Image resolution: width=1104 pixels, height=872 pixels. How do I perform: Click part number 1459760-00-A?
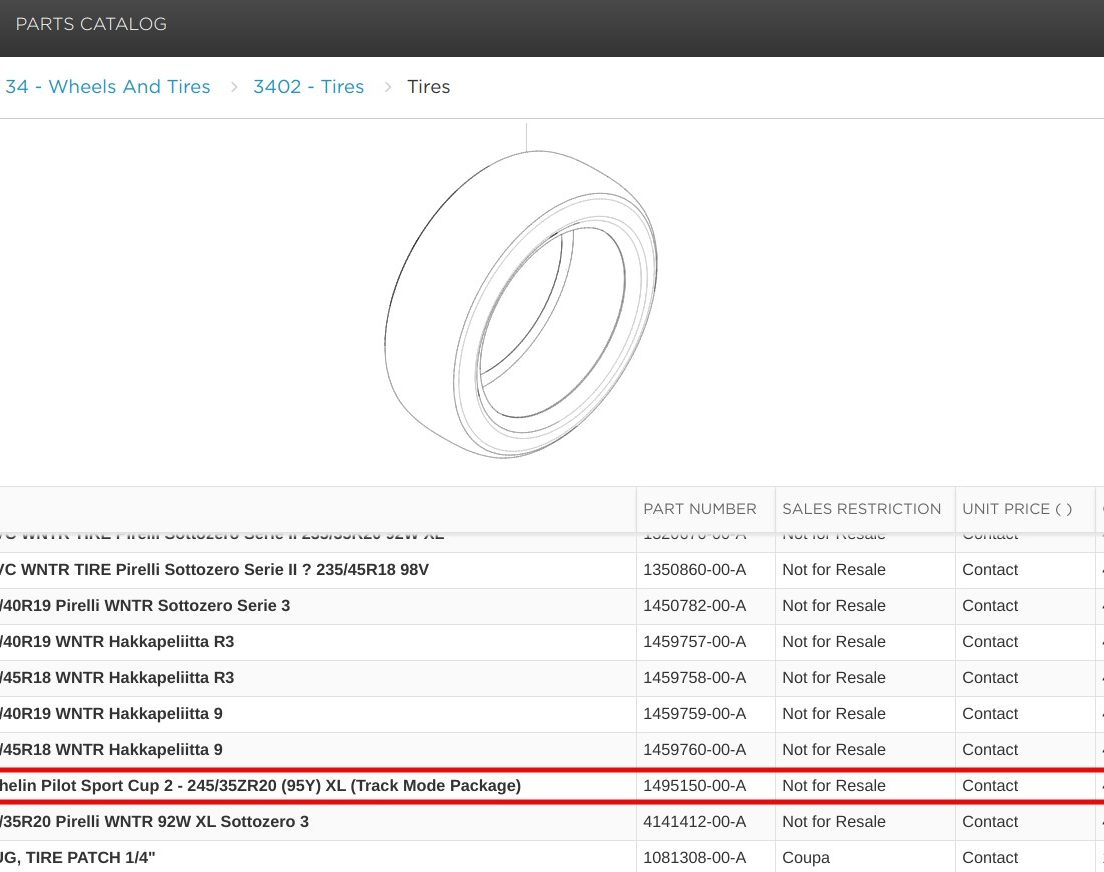(x=694, y=749)
